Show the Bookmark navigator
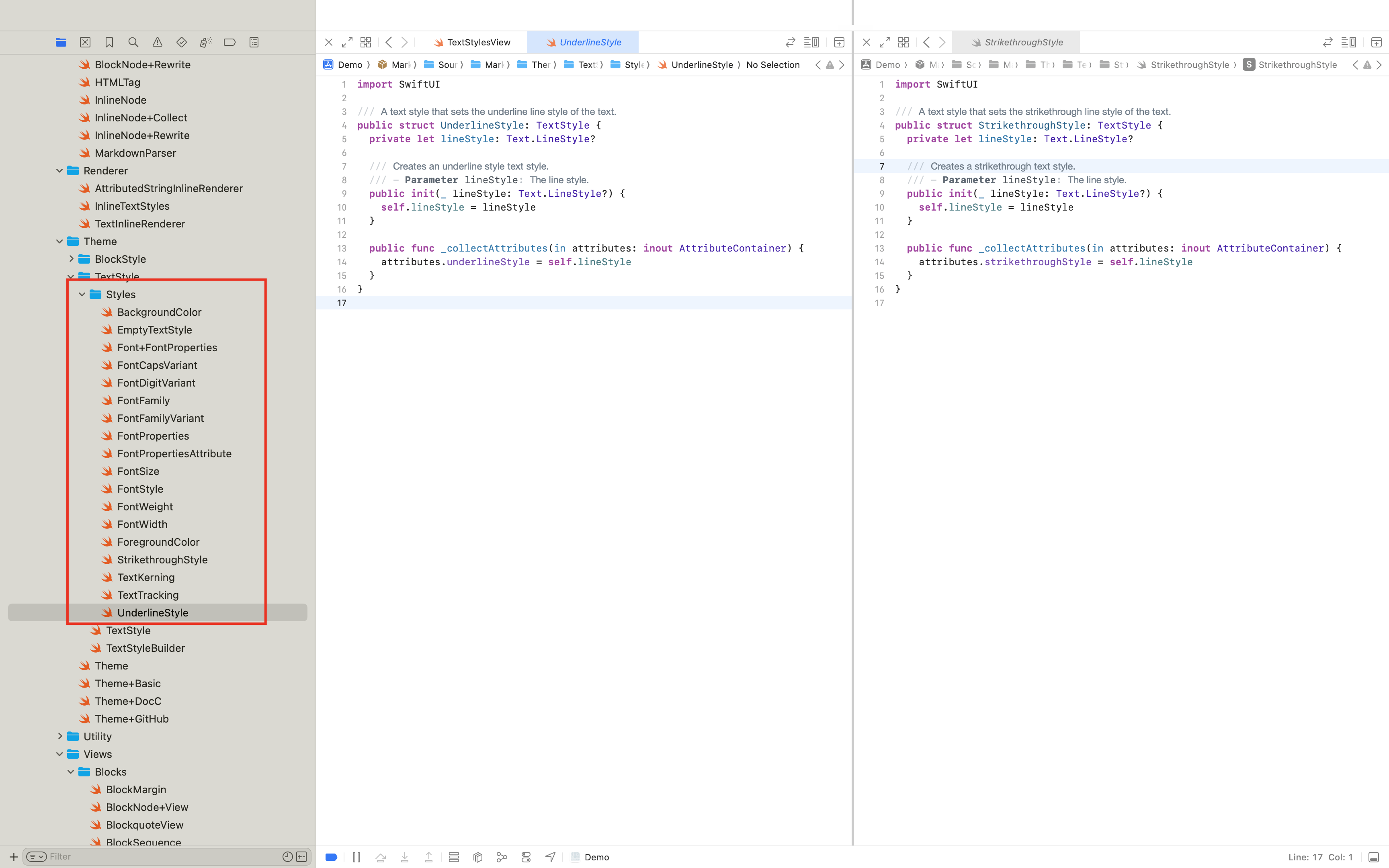The image size is (1389, 868). tap(109, 42)
